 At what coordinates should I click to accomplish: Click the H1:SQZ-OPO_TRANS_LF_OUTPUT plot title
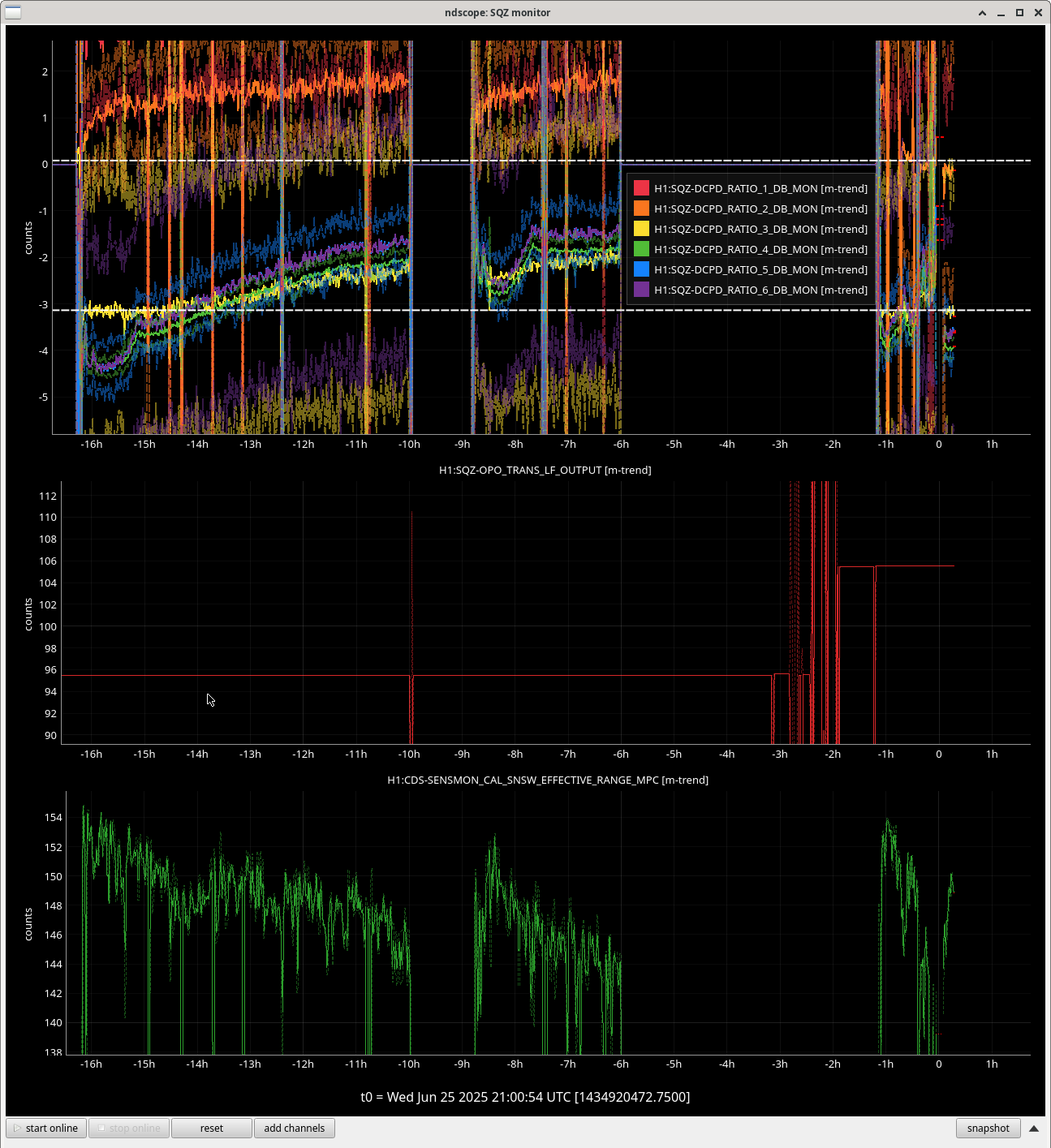click(545, 470)
